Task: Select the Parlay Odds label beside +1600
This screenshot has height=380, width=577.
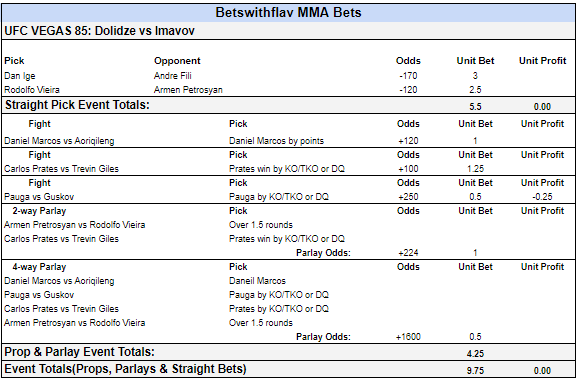Action: (x=323, y=337)
